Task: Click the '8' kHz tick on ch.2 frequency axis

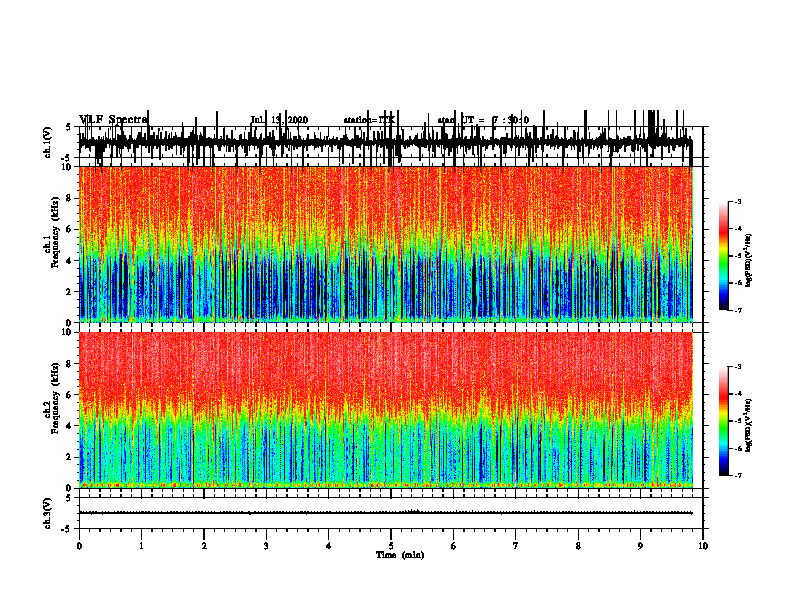Action: pos(70,364)
